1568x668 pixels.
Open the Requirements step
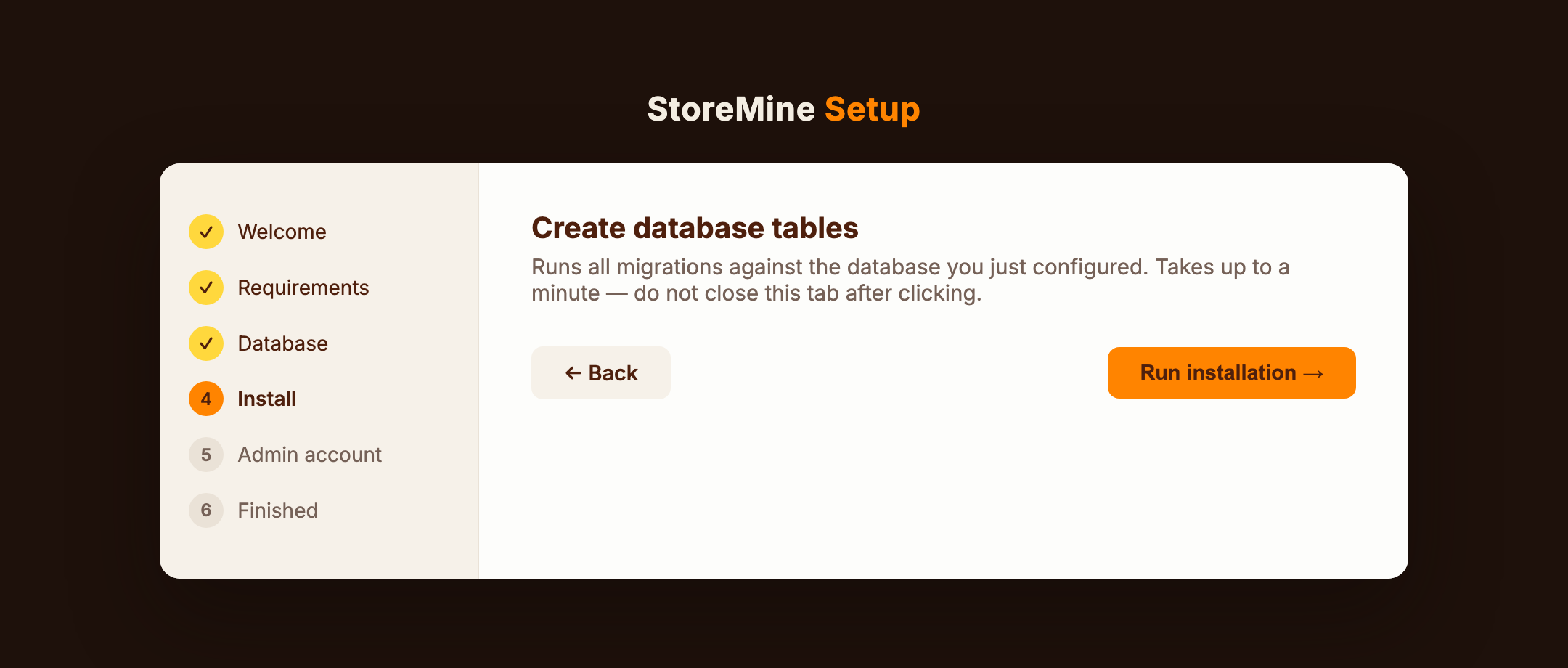click(303, 288)
